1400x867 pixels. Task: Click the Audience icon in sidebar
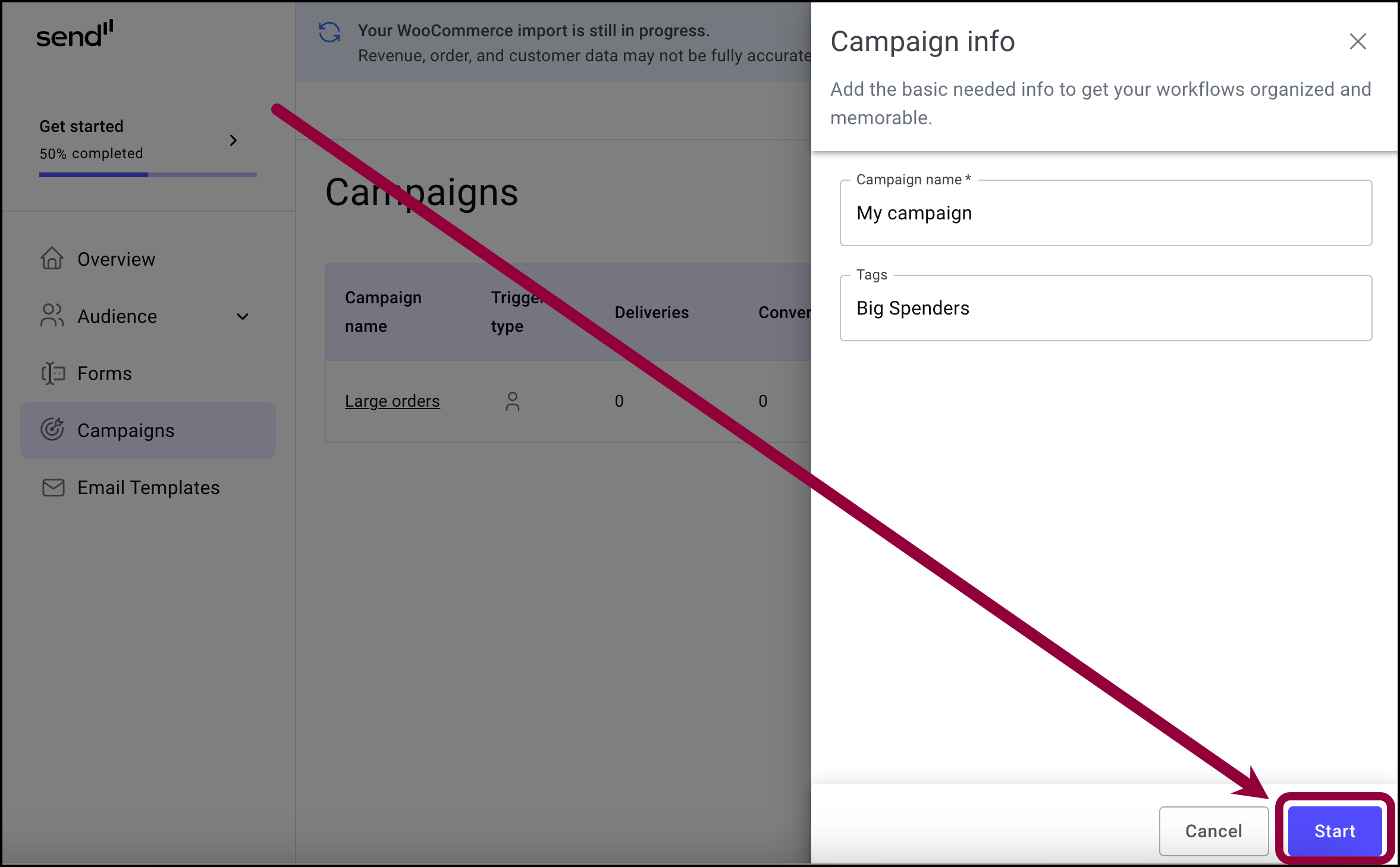pos(51,316)
